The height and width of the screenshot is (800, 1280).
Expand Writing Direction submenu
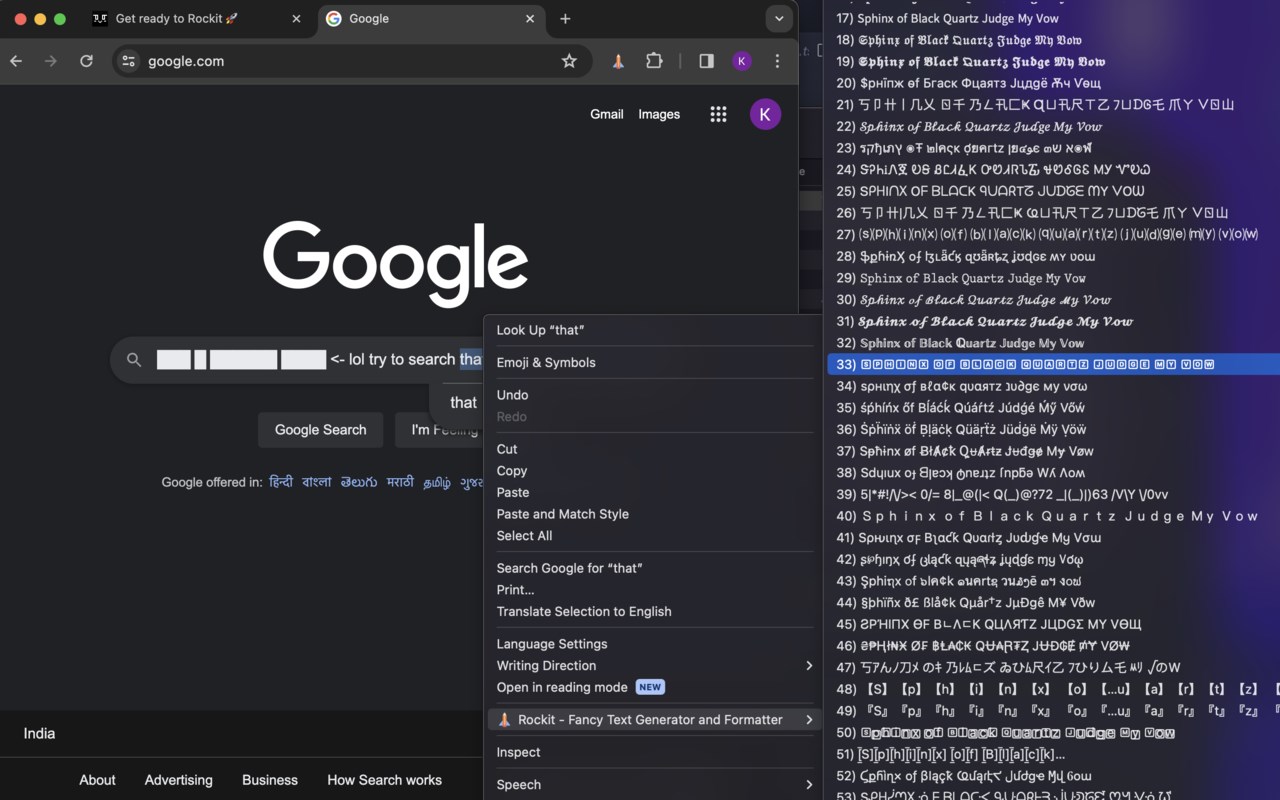point(654,666)
